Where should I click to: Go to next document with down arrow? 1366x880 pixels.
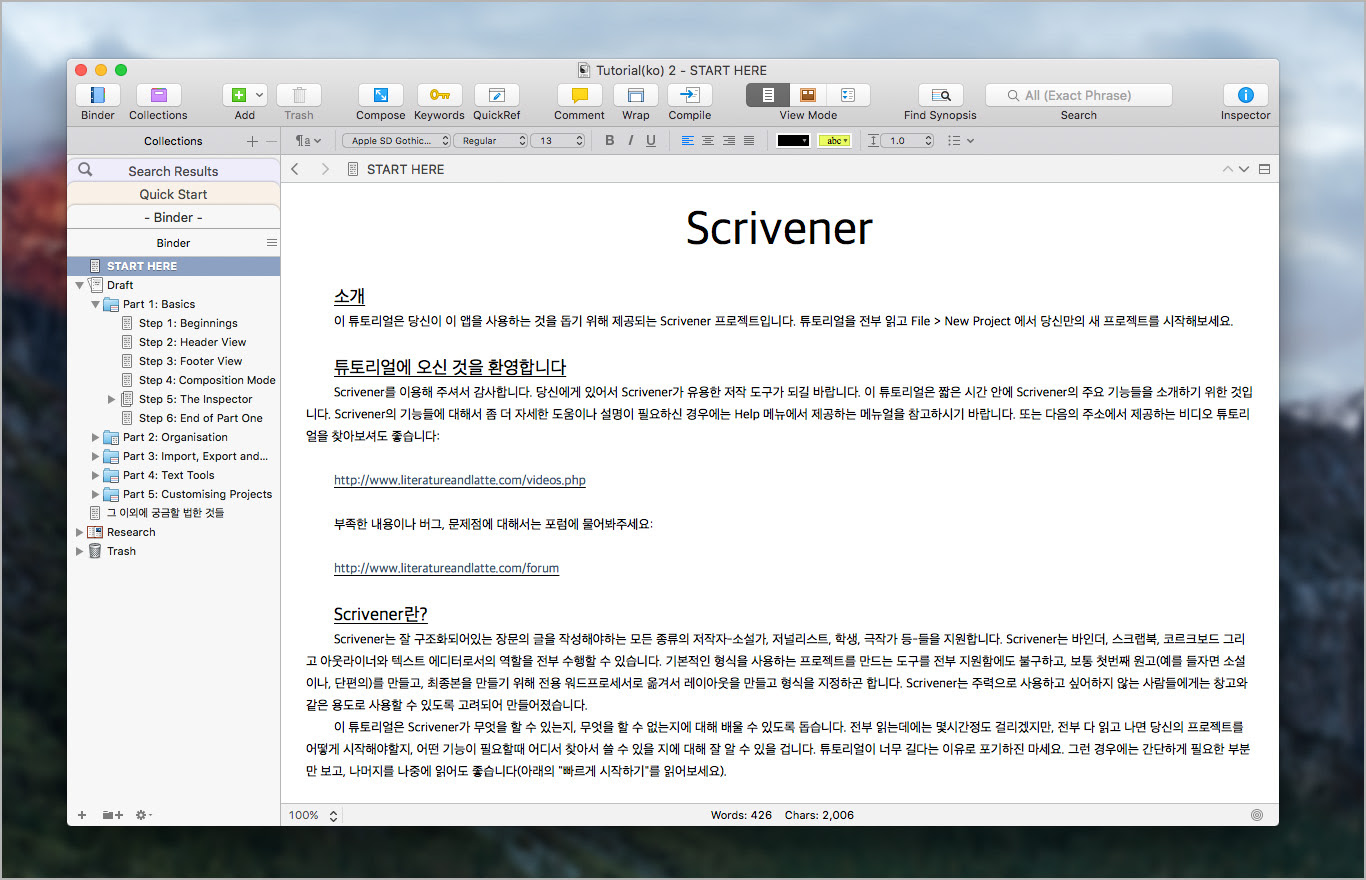click(1244, 169)
